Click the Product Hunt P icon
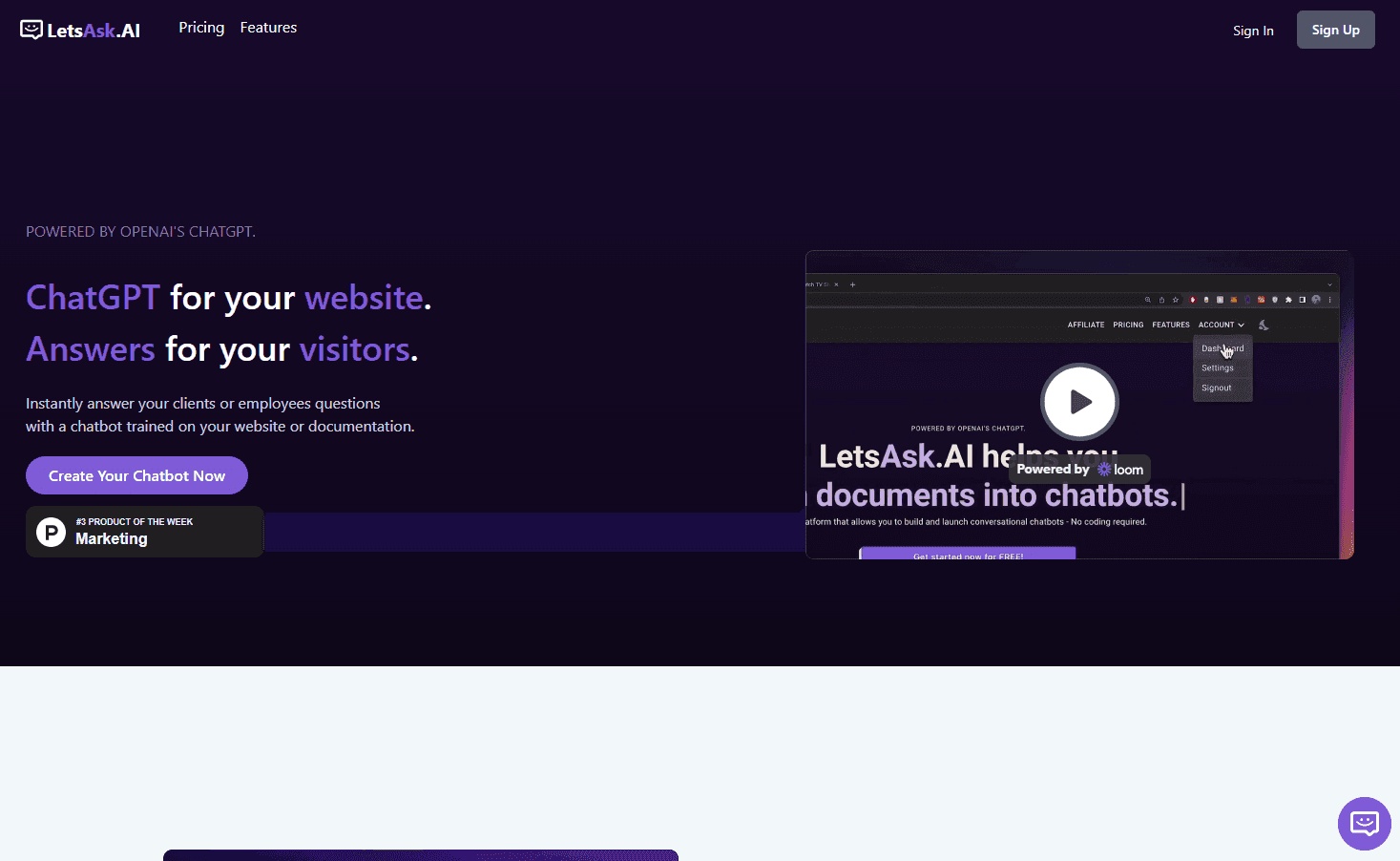This screenshot has width=1400, height=861. pos(51,532)
